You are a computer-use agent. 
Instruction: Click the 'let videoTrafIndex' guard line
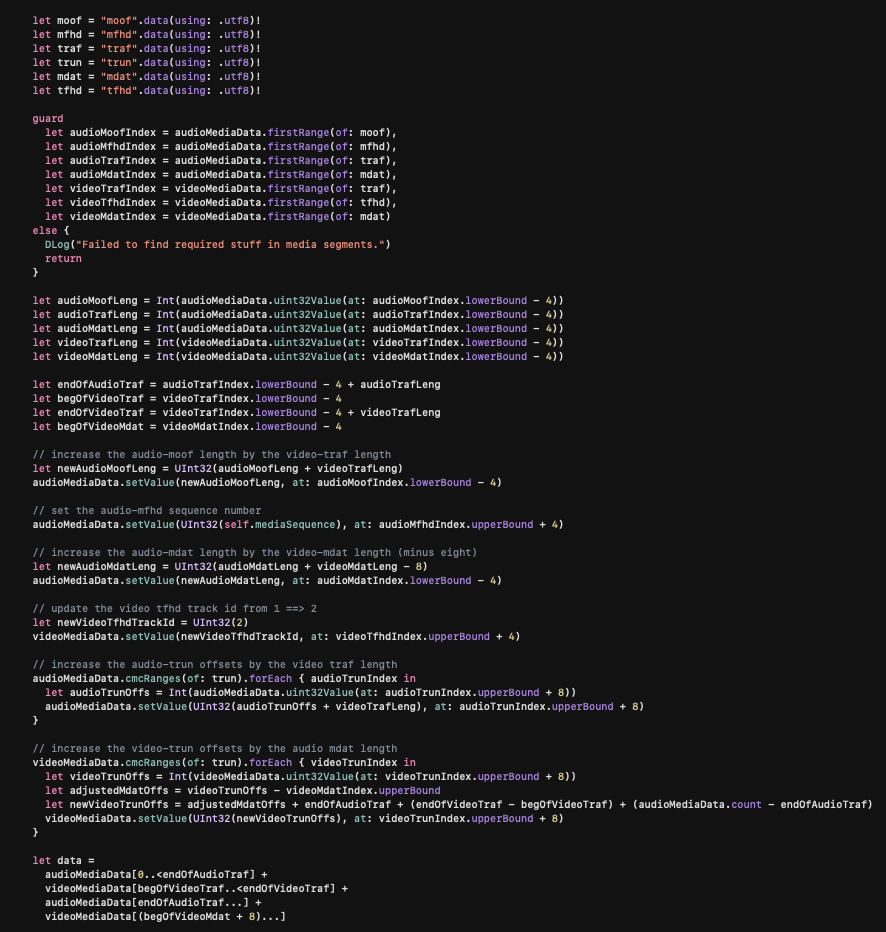(x=221, y=188)
